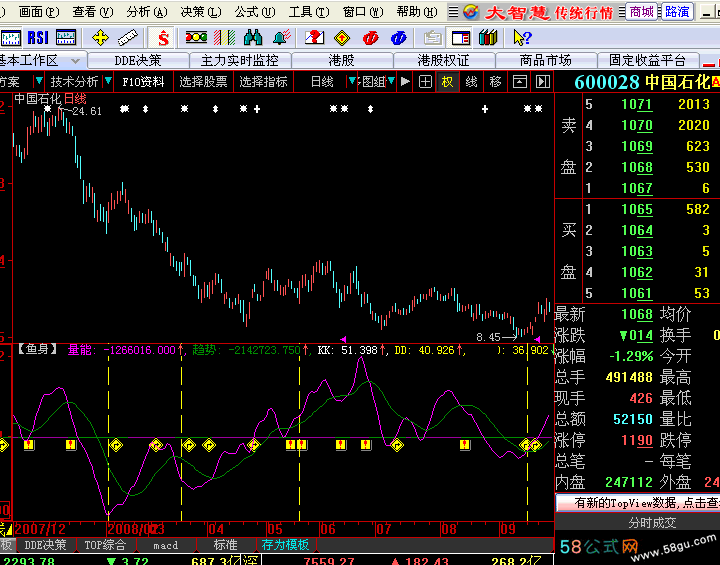Click the 路演 button

coord(677,11)
